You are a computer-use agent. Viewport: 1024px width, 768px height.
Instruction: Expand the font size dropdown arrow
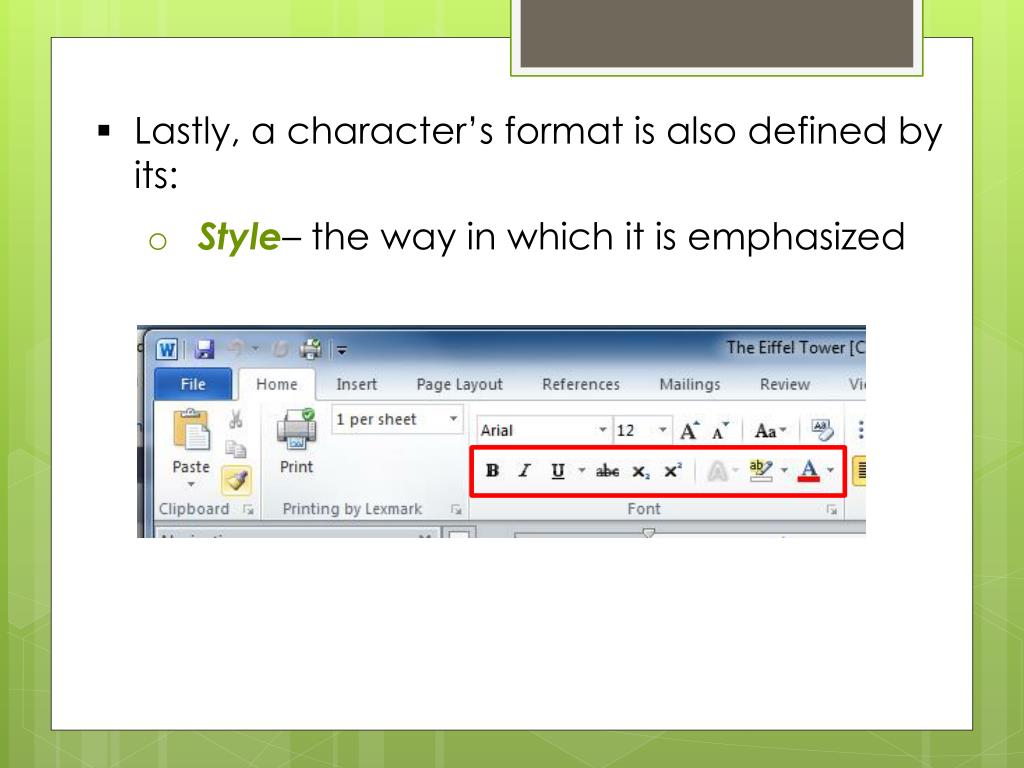tap(663, 430)
